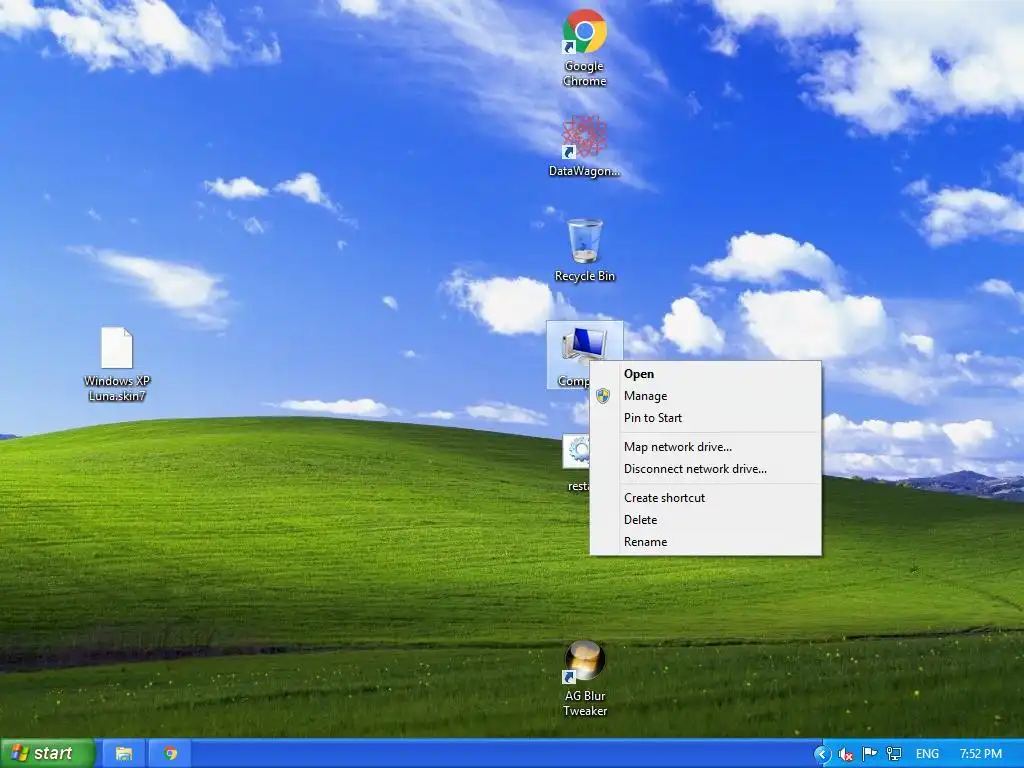Choose Open from the context menu

(x=705, y=374)
